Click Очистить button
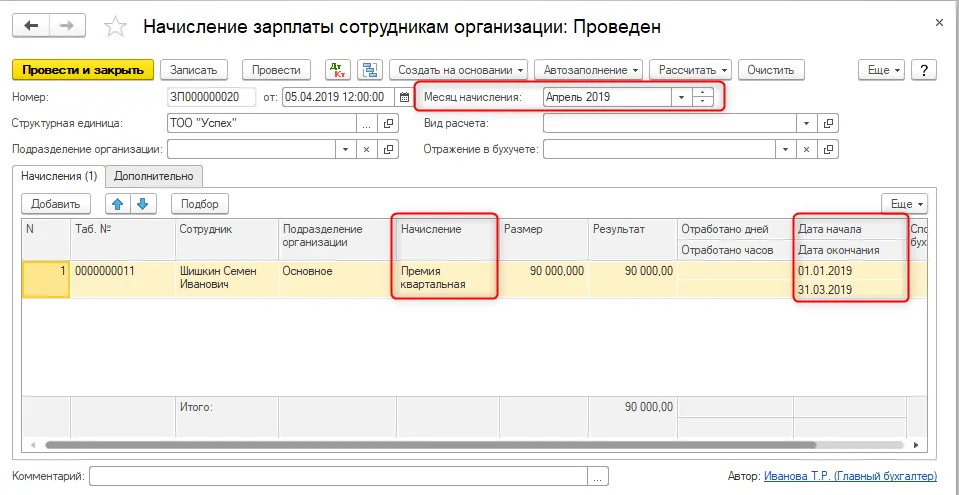Screen dimensions: 959x495 [771, 70]
